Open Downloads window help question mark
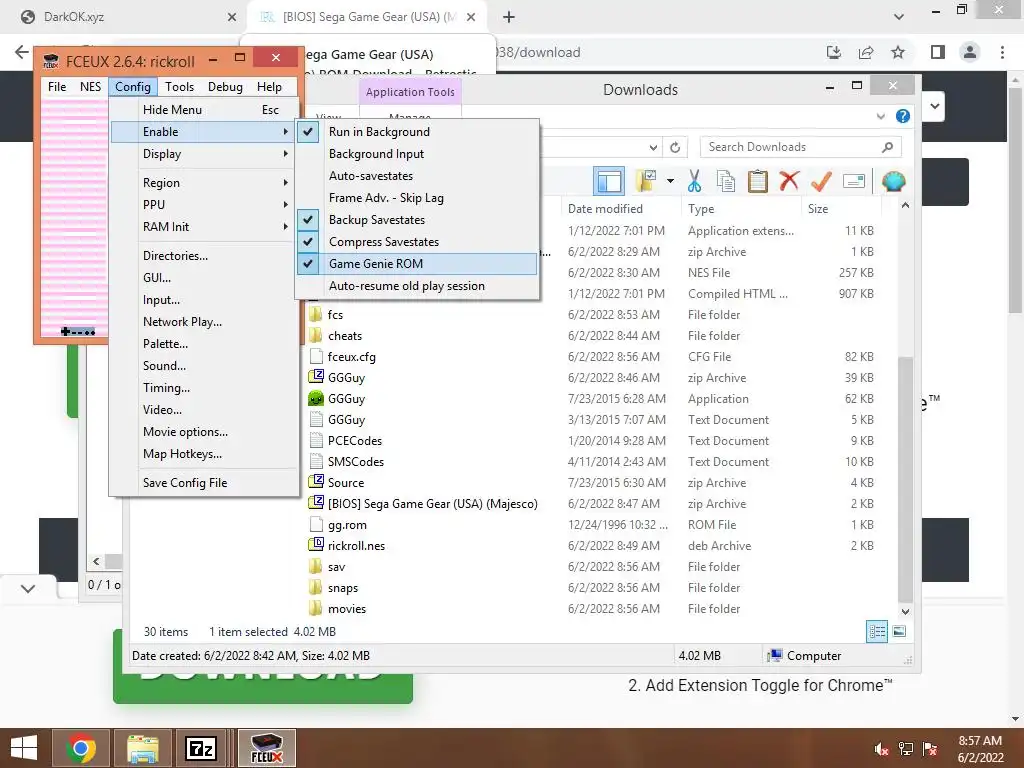The height and width of the screenshot is (768, 1024). coord(903,116)
